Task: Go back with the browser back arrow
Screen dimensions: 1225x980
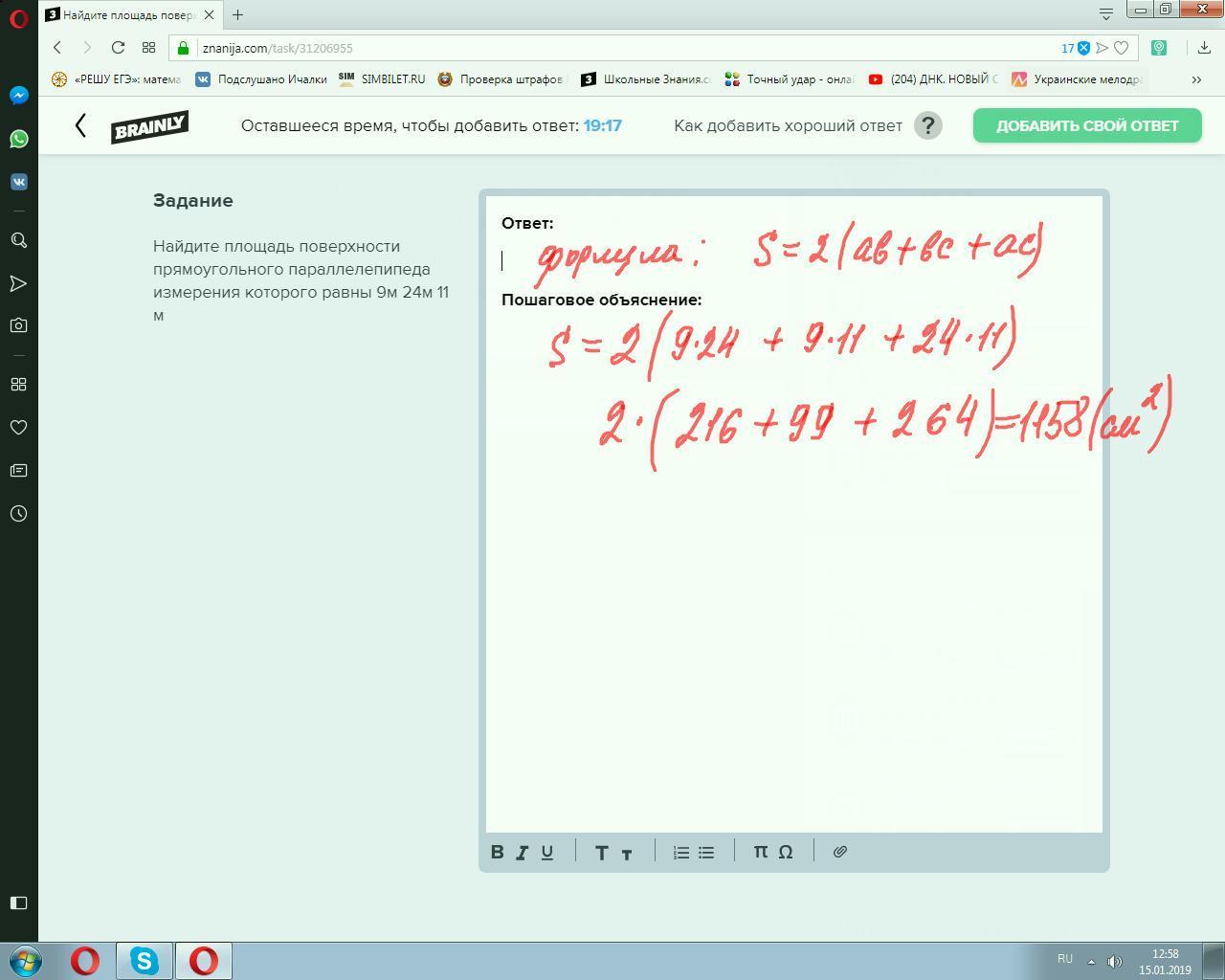Action: pos(57,48)
